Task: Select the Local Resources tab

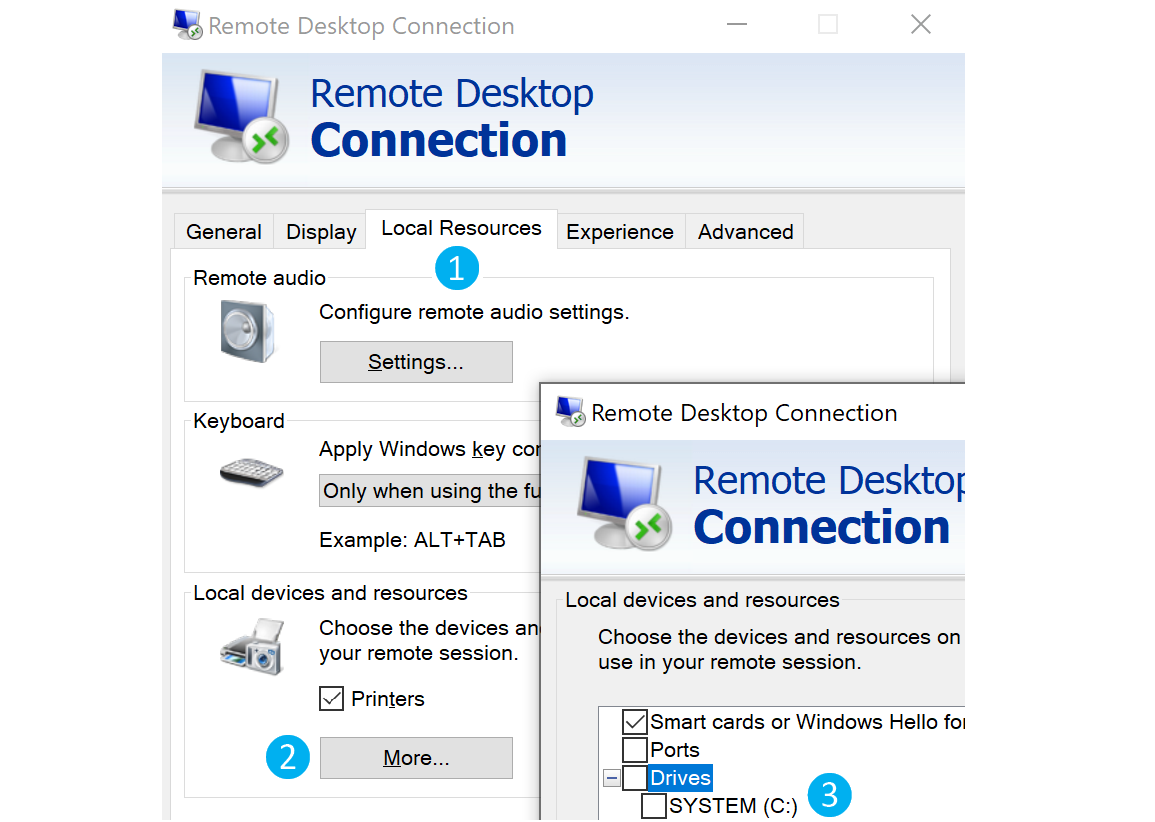Action: point(461,228)
